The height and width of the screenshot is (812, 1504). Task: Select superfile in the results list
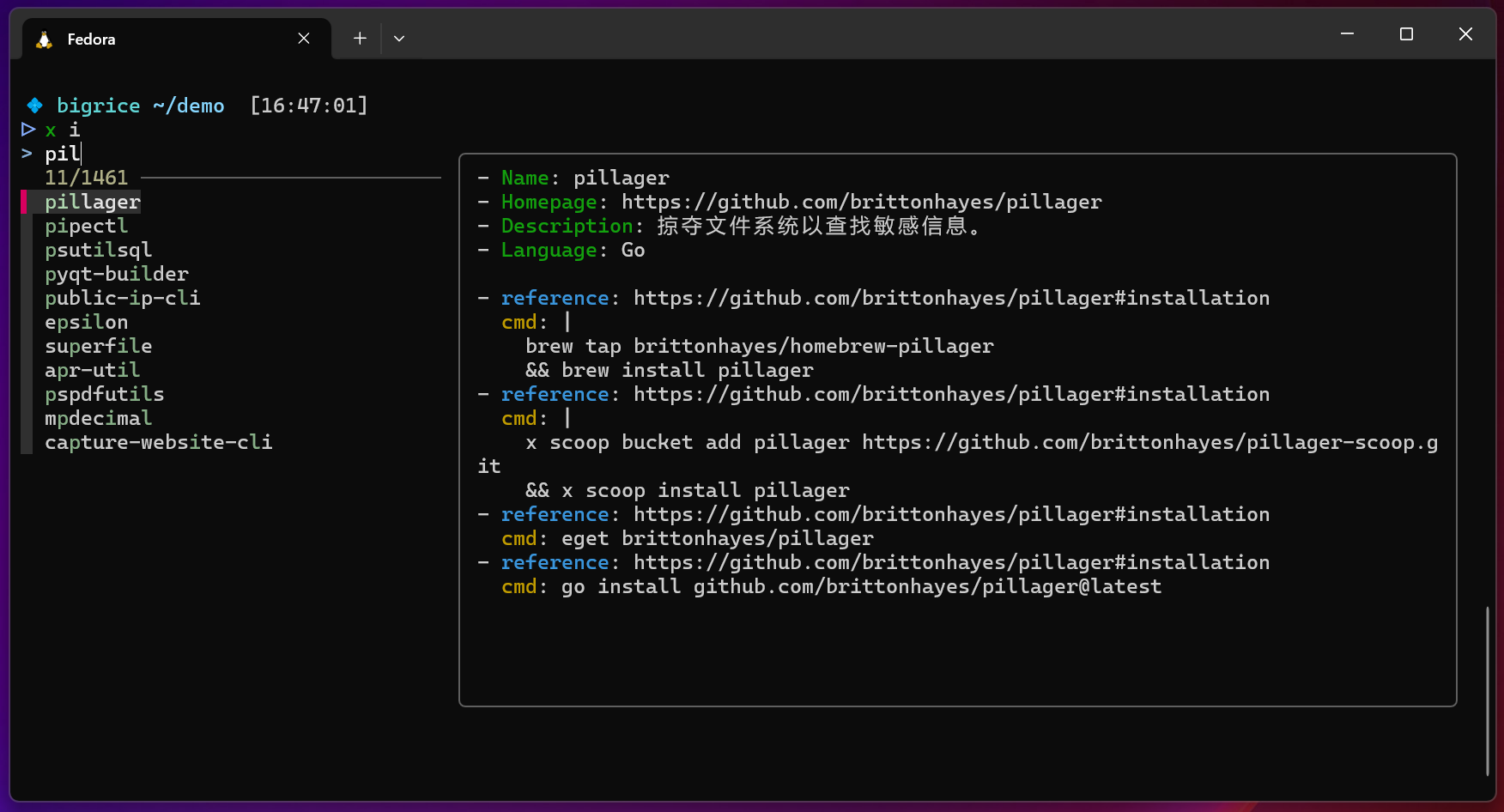(x=99, y=347)
